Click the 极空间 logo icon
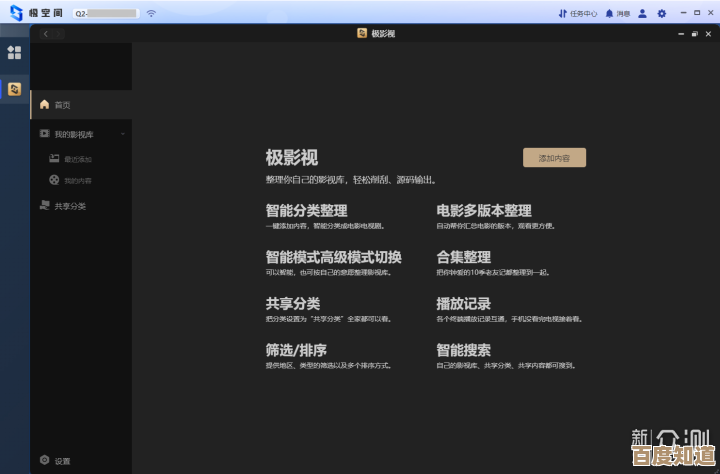The height and width of the screenshot is (474, 720). click(16, 13)
